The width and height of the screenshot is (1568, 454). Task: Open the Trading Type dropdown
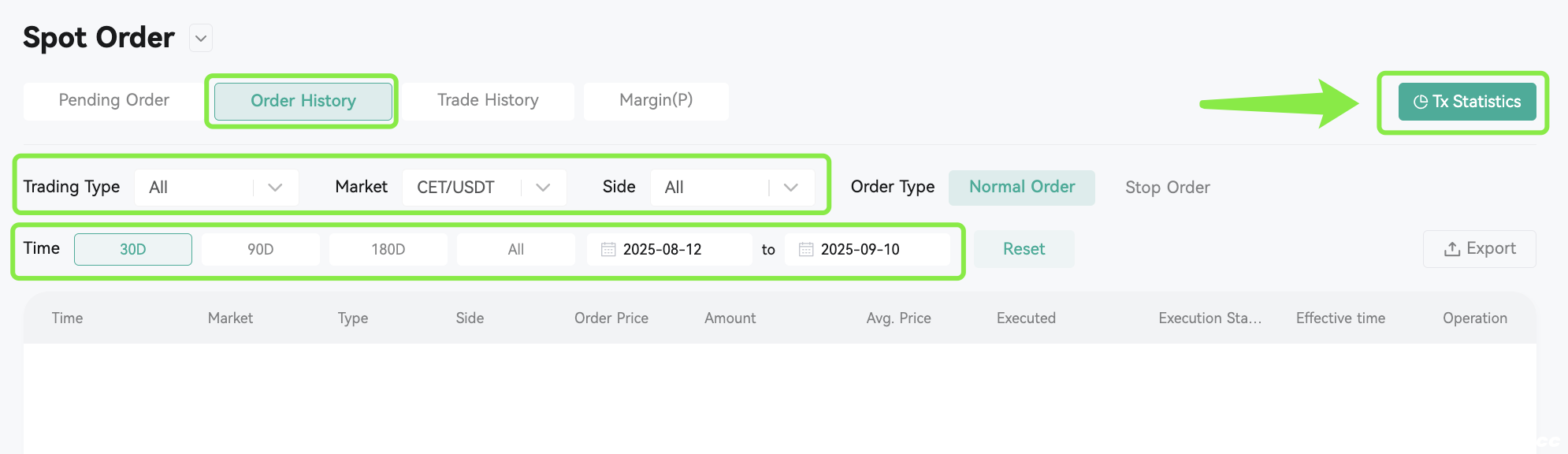coord(217,188)
